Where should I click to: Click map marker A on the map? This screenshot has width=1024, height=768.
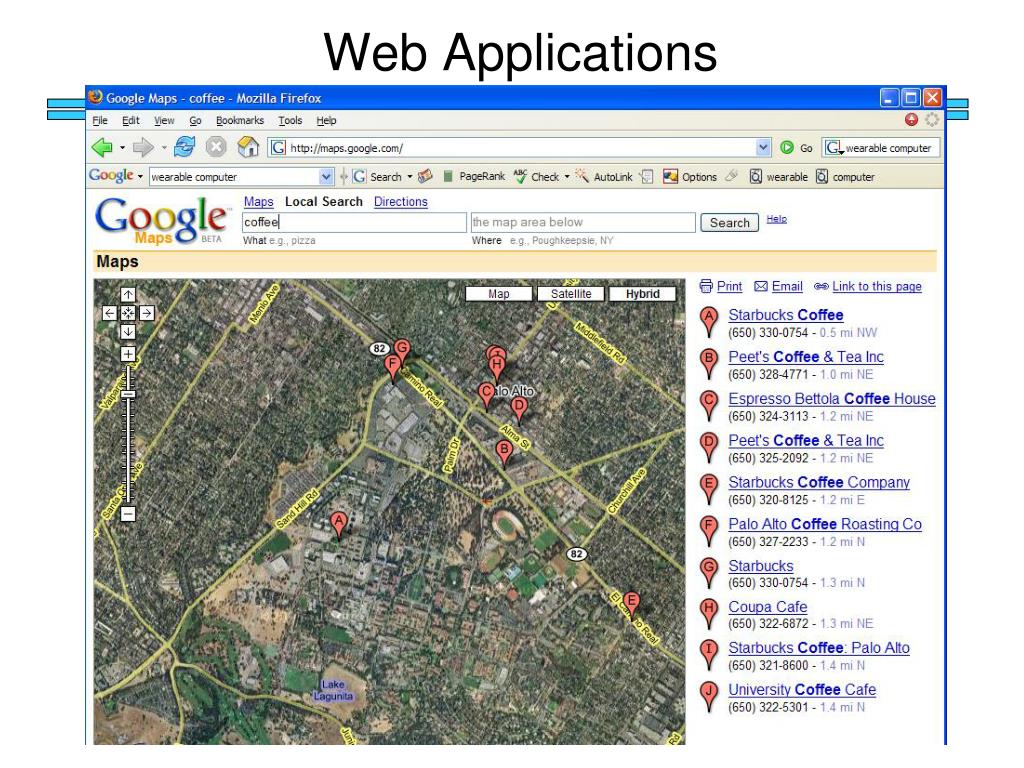[x=338, y=524]
